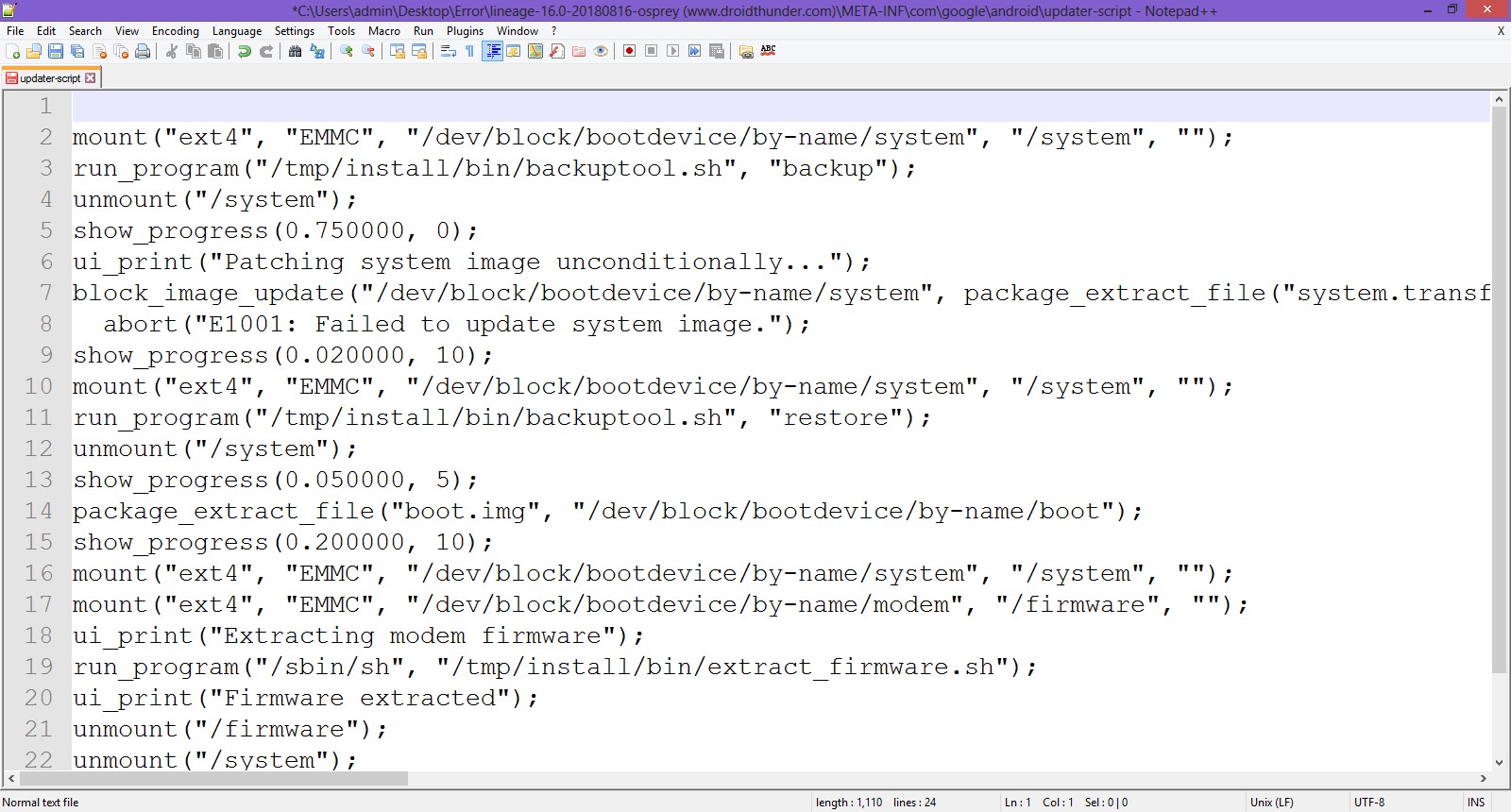
Task: Save the current file using the toolbar
Action: click(x=56, y=51)
